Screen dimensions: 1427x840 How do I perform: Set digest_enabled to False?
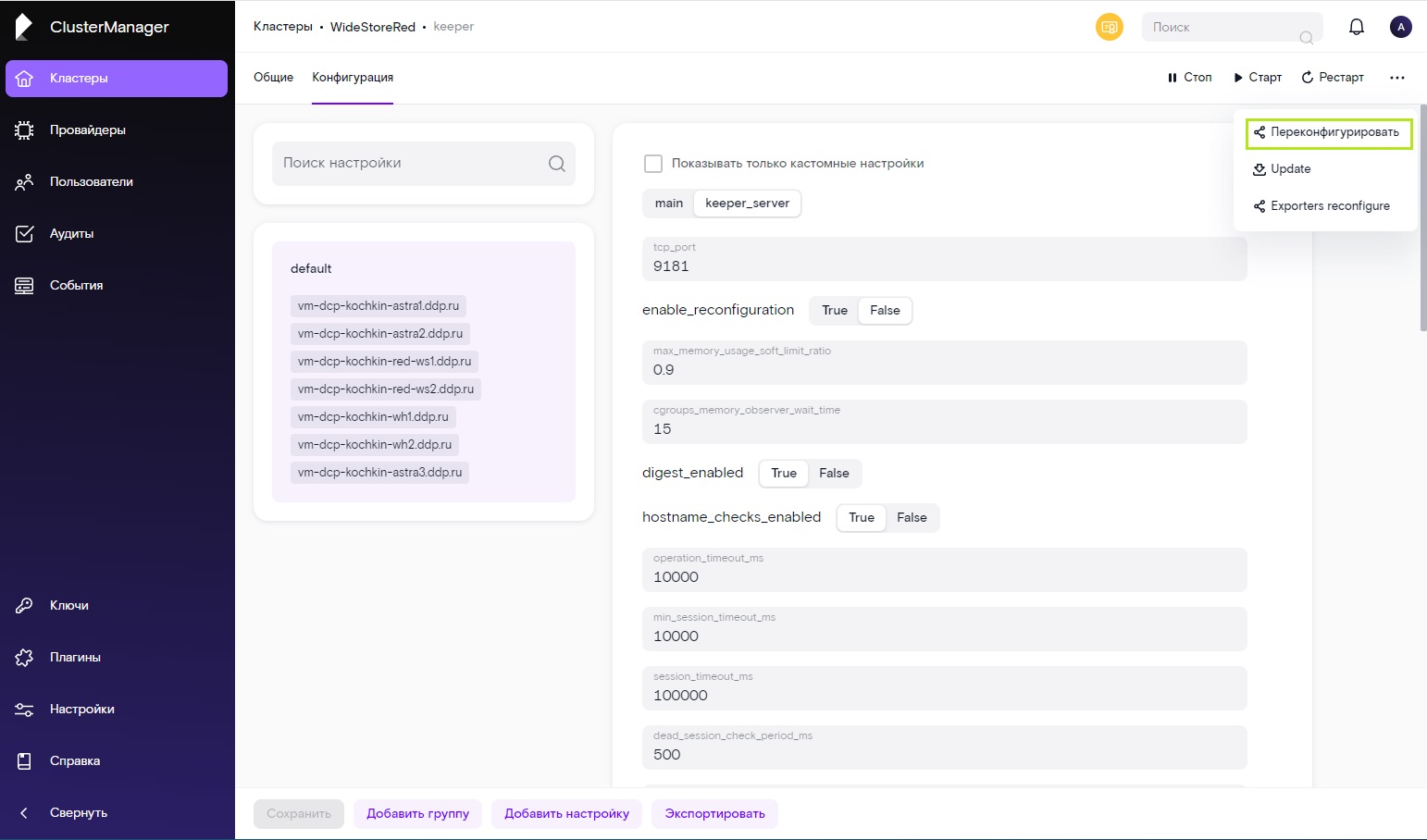coord(833,474)
